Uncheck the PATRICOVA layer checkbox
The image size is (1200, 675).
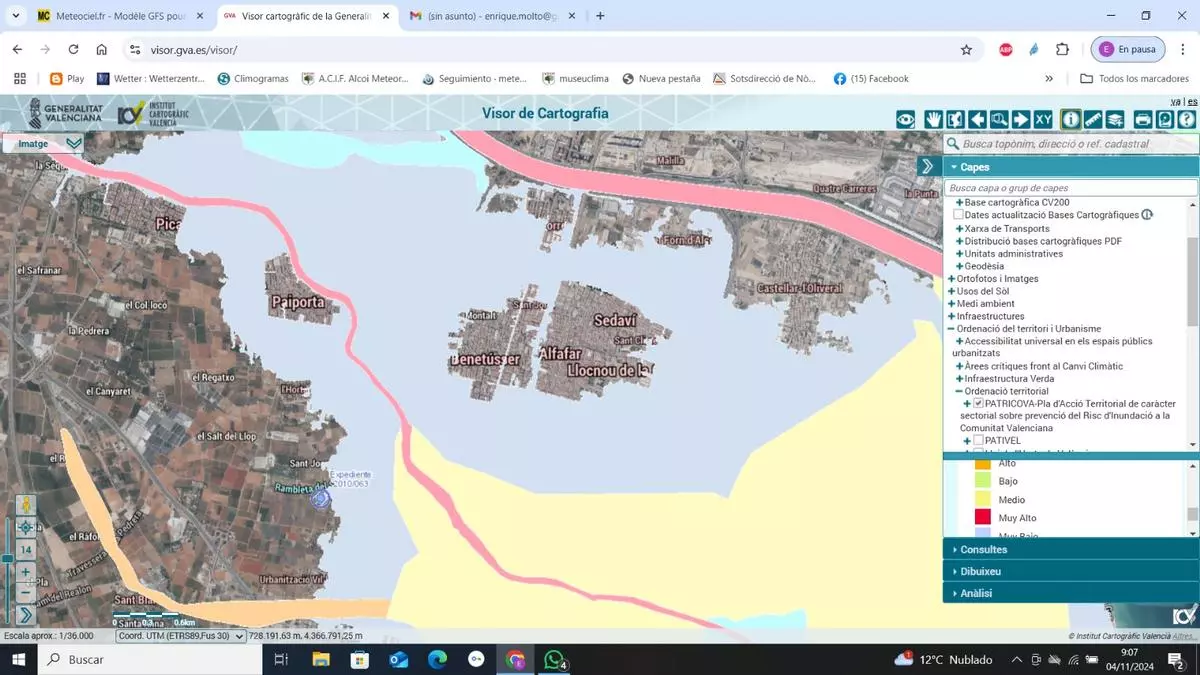(x=979, y=404)
